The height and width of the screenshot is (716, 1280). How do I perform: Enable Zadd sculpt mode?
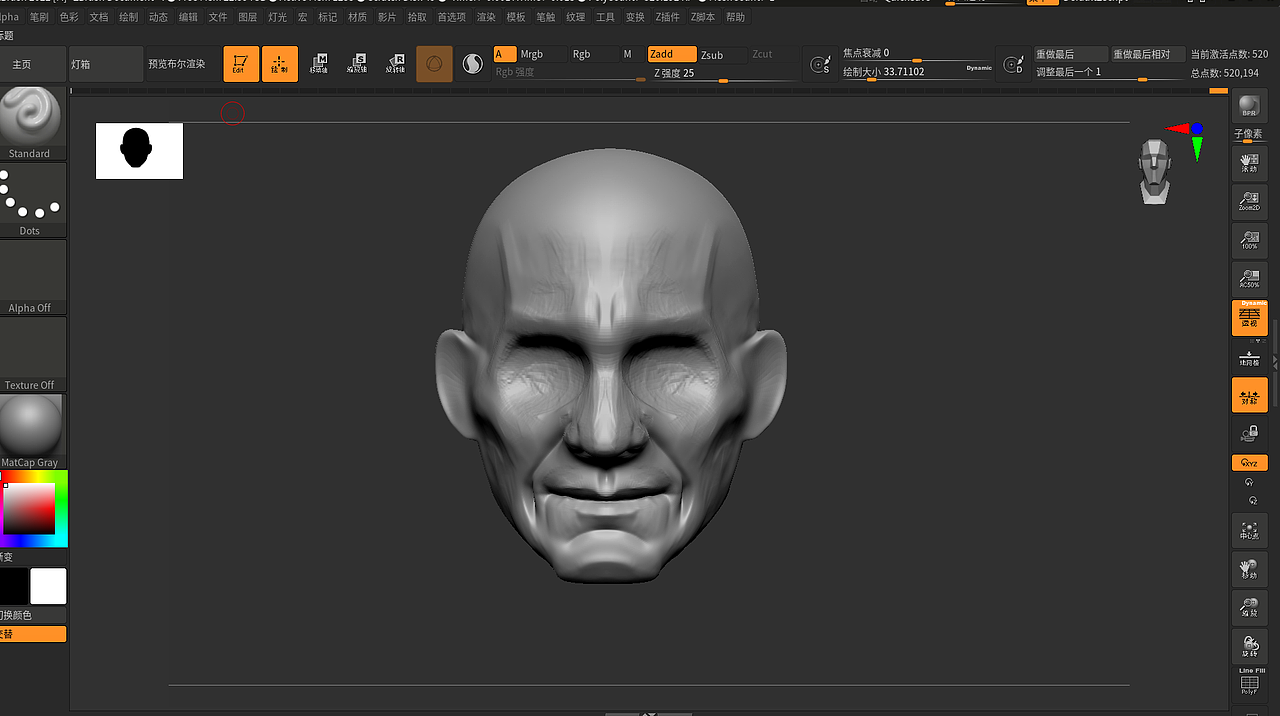point(672,54)
